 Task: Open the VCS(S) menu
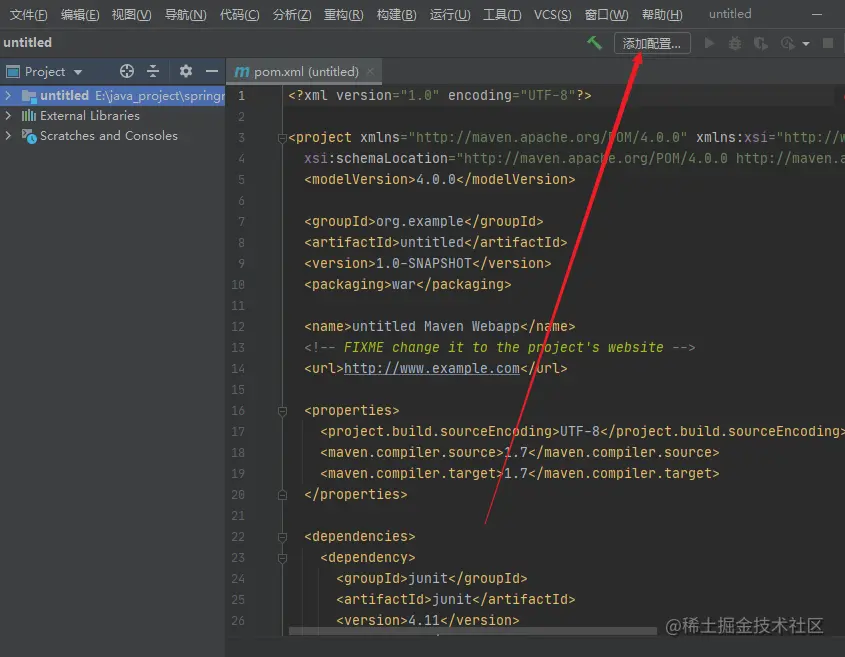pyautogui.click(x=552, y=14)
